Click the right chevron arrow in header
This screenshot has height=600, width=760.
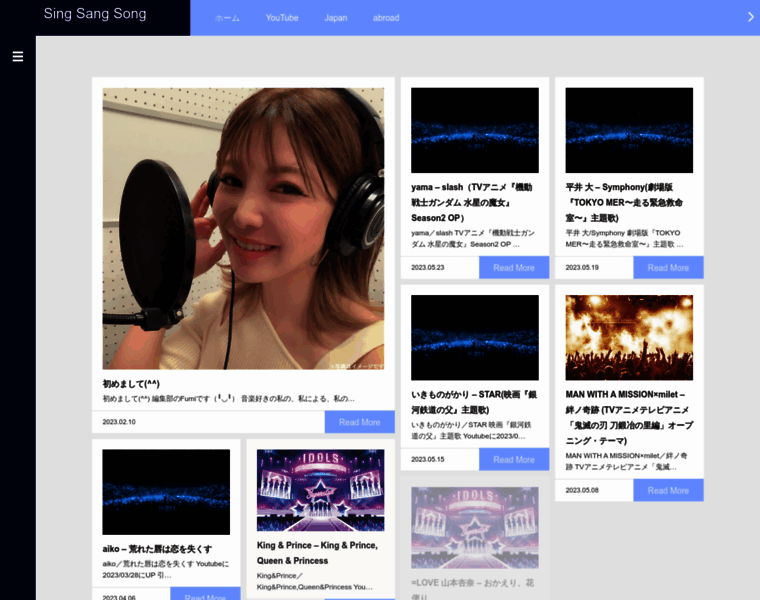750,17
